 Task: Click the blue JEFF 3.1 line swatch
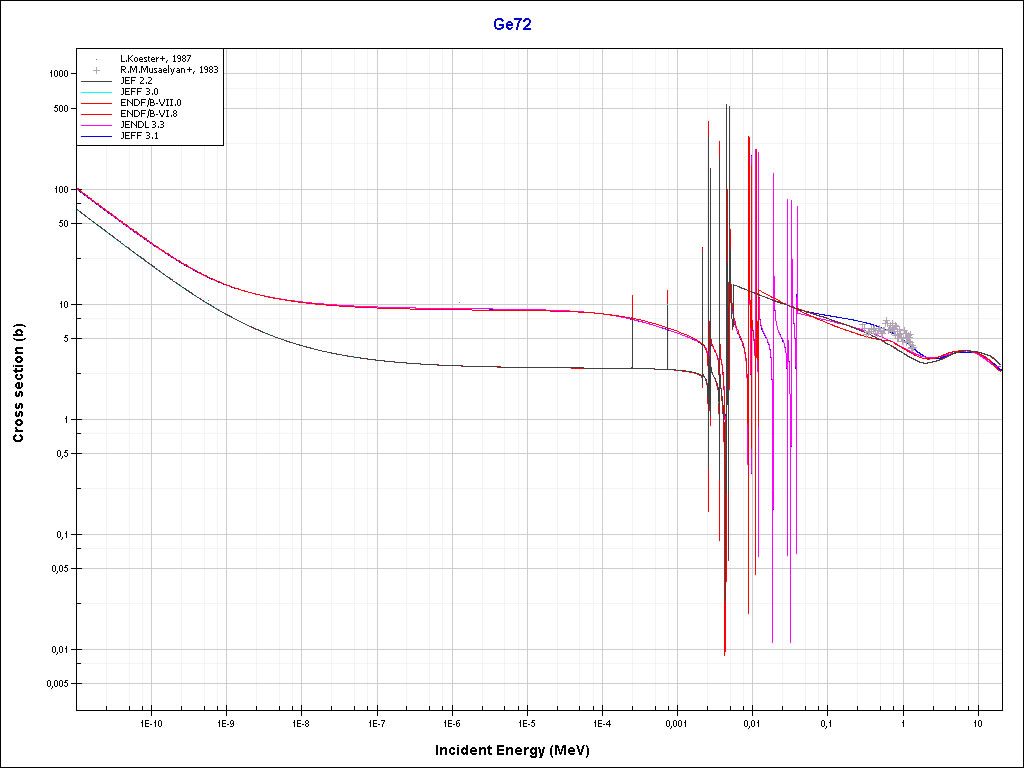95,136
